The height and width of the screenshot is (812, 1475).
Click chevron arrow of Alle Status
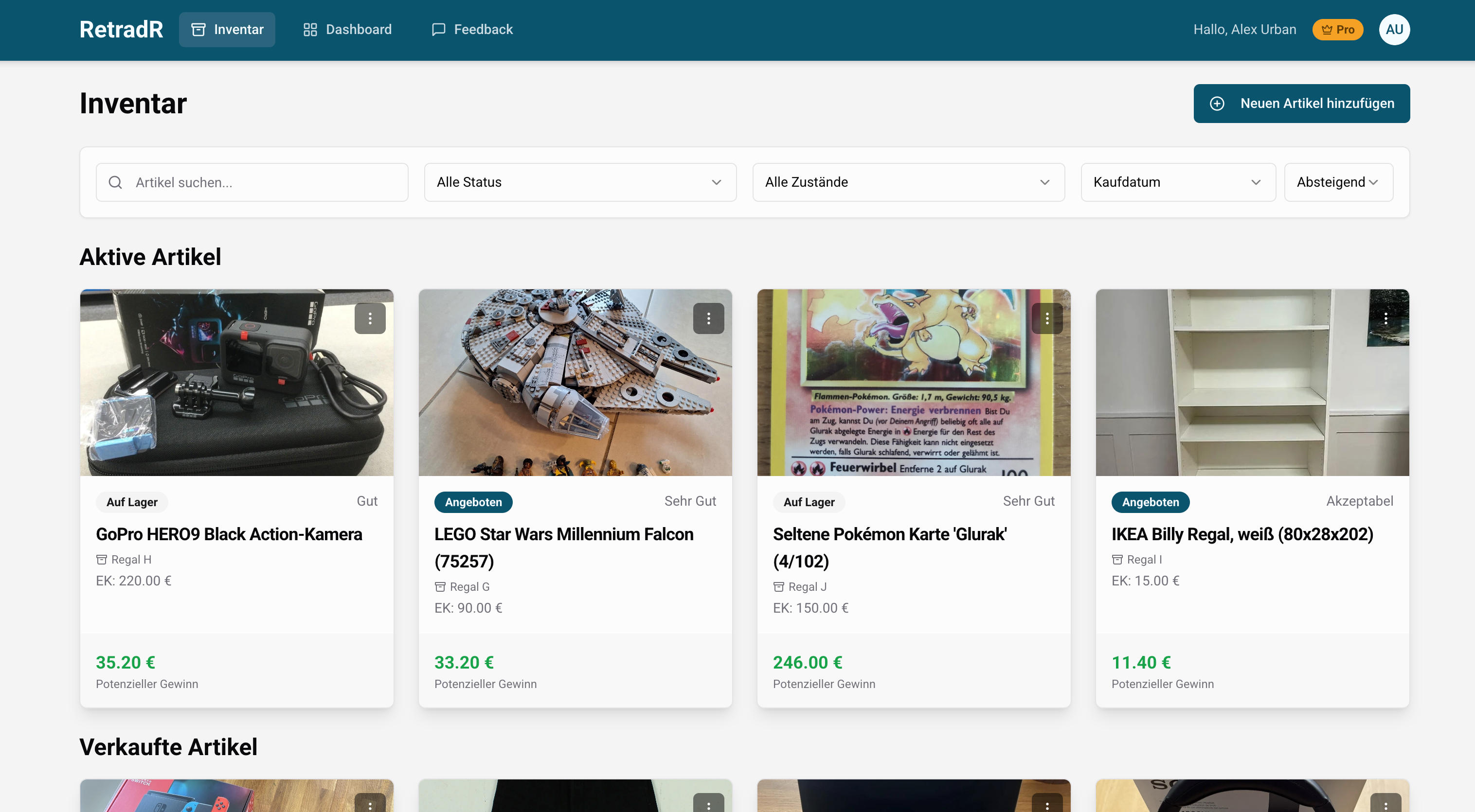coord(716,182)
